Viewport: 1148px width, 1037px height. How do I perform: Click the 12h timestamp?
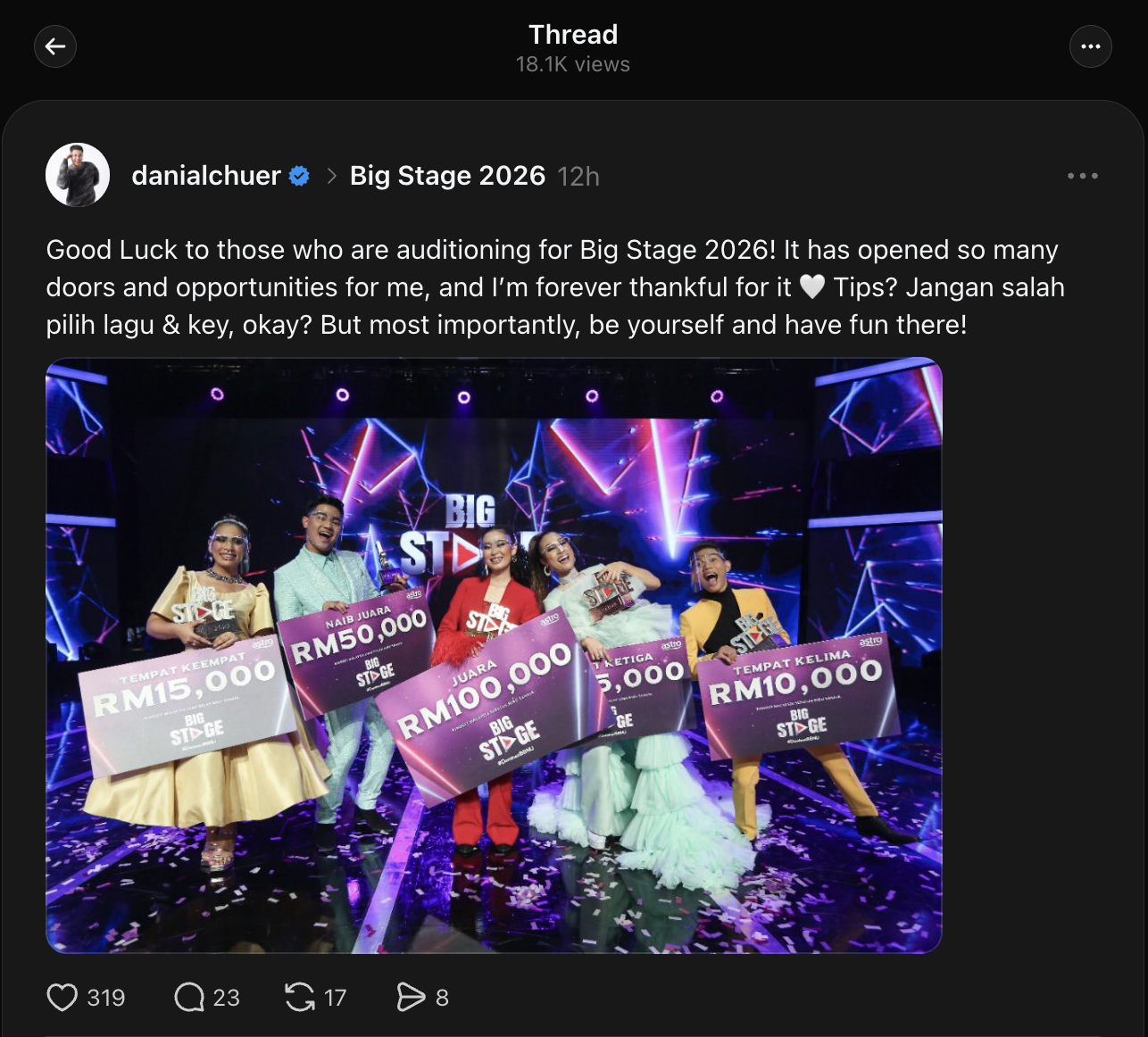point(578,177)
